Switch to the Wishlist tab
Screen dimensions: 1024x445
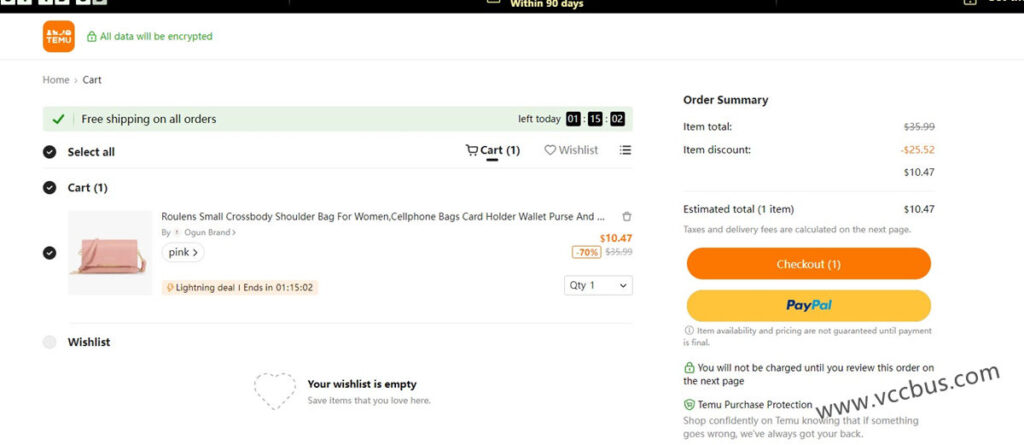pos(571,151)
